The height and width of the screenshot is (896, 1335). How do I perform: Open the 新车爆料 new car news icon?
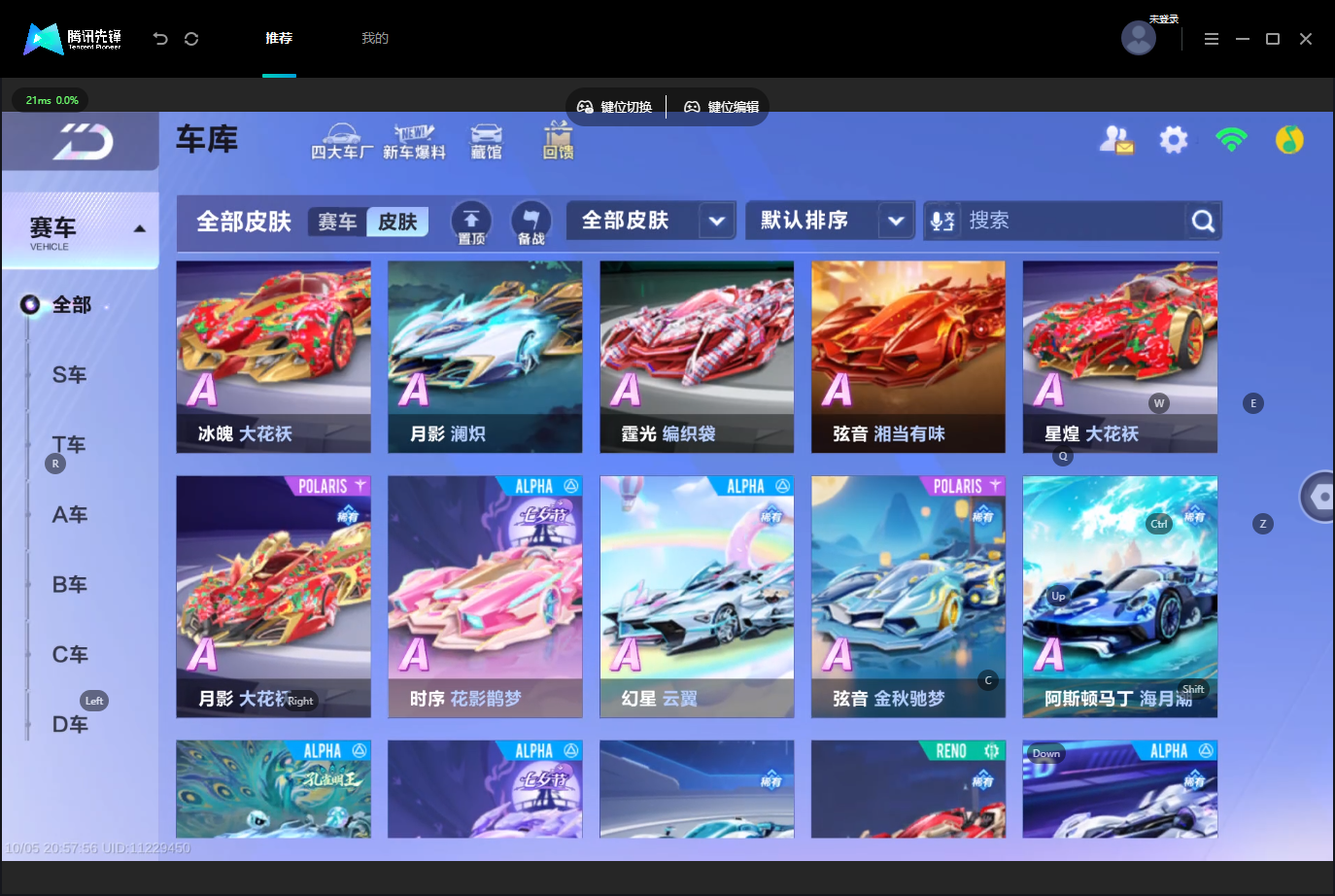tap(414, 141)
